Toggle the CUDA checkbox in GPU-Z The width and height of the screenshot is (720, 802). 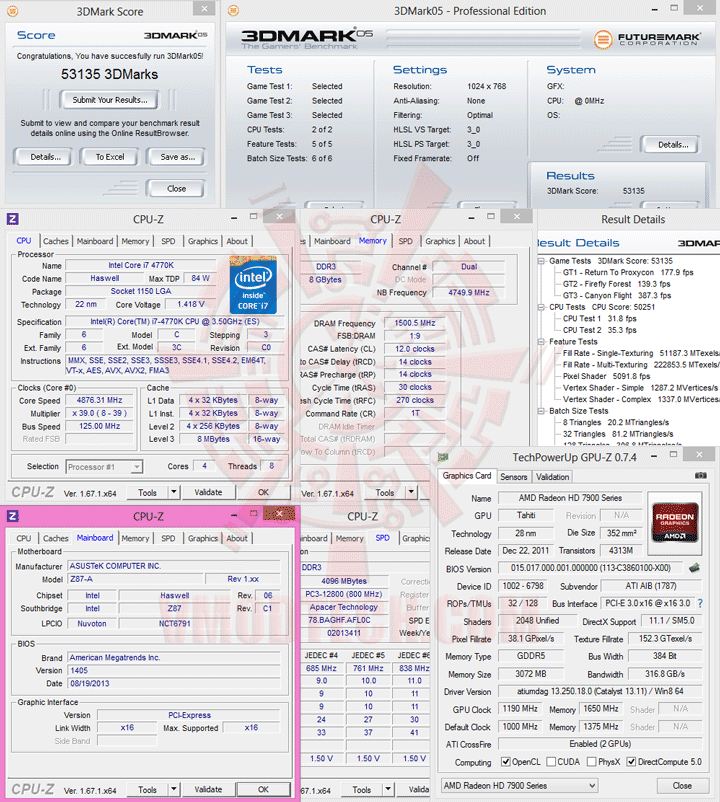click(x=551, y=762)
